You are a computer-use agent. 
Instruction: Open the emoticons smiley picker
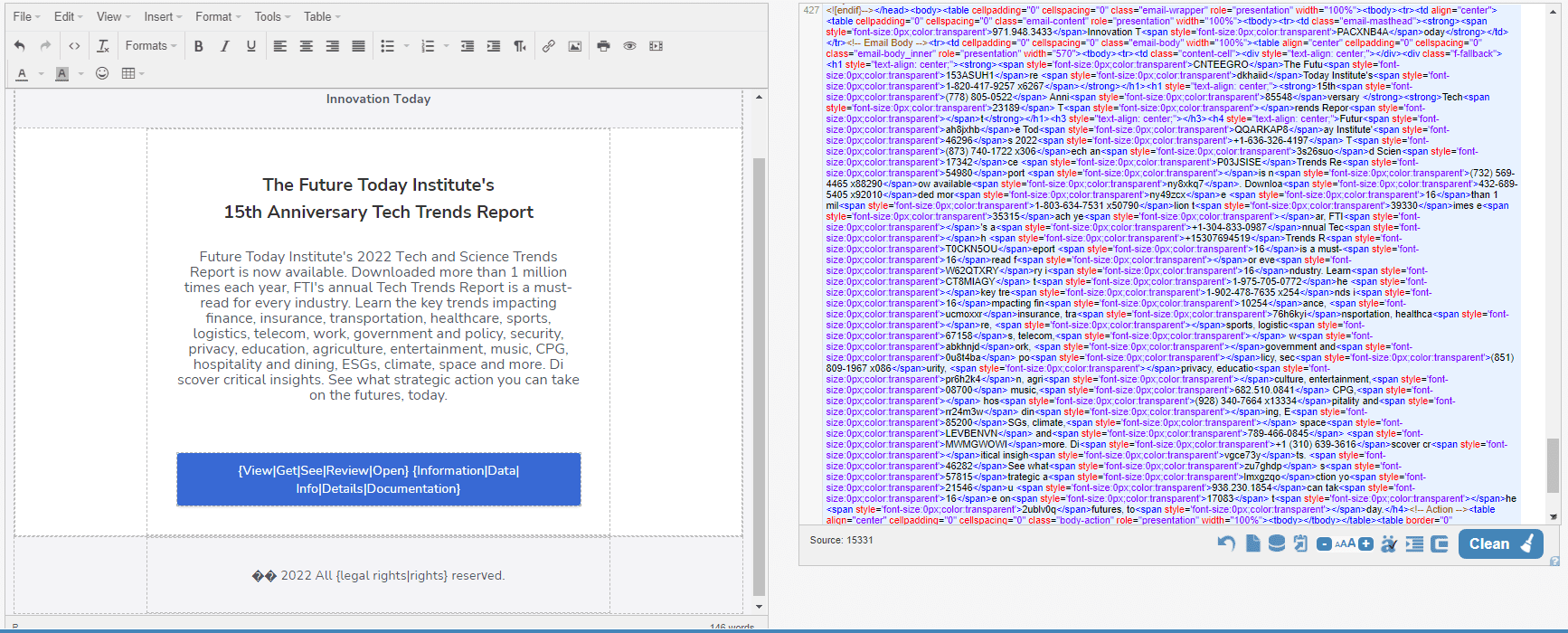point(102,73)
